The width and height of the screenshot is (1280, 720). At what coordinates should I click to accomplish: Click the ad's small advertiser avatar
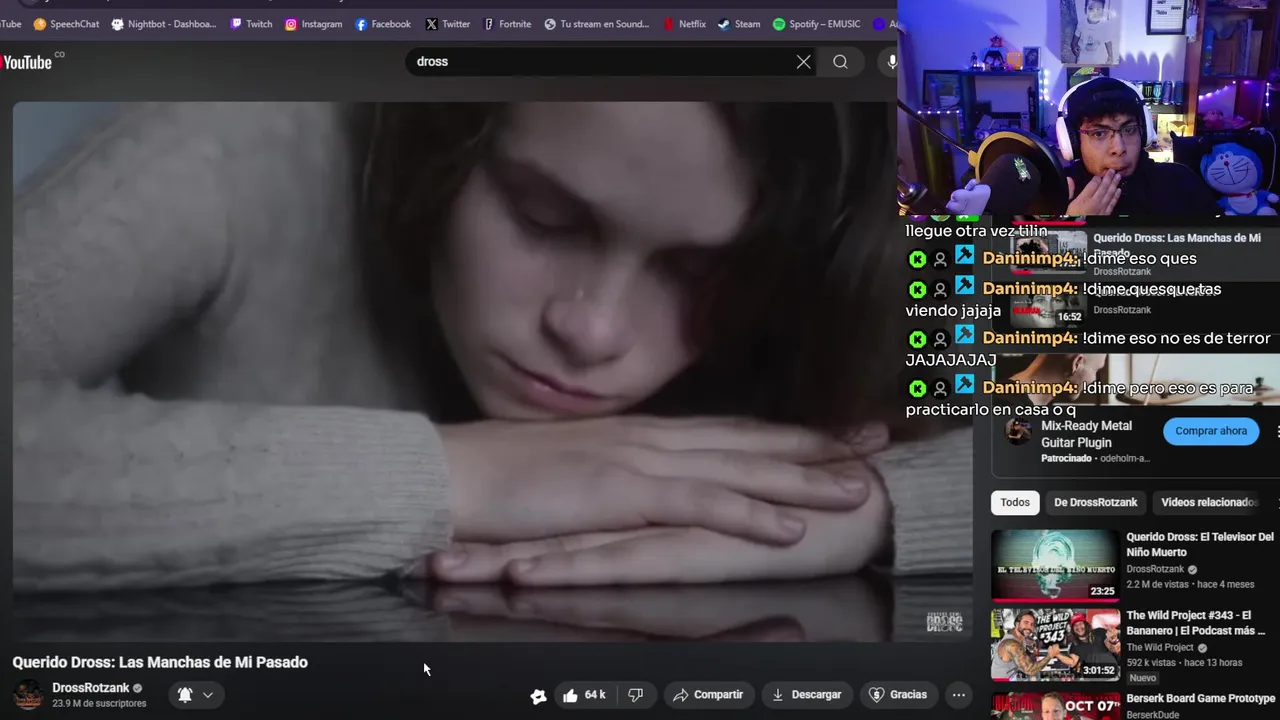[x=1018, y=432]
